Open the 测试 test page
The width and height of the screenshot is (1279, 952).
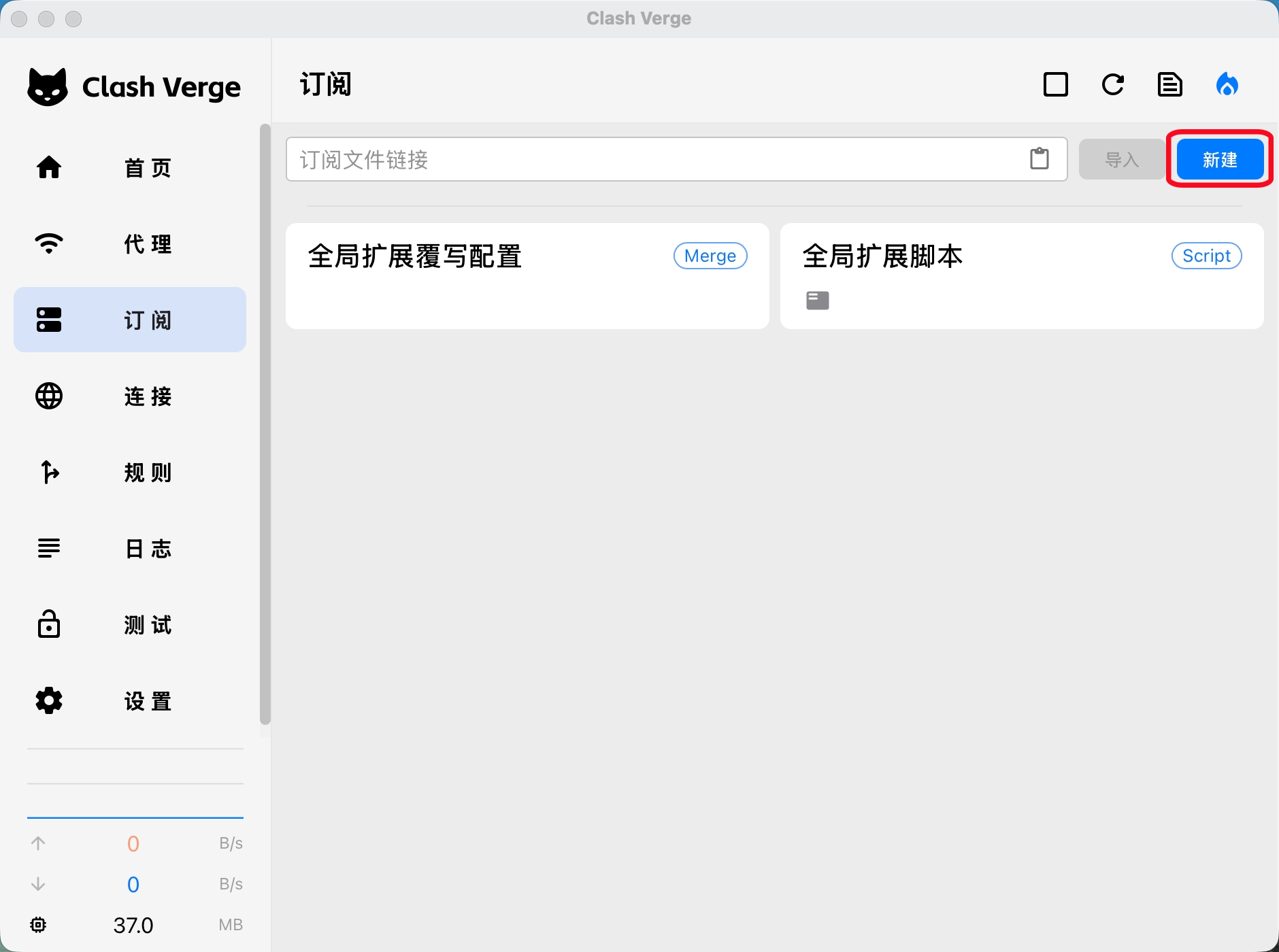coord(130,624)
